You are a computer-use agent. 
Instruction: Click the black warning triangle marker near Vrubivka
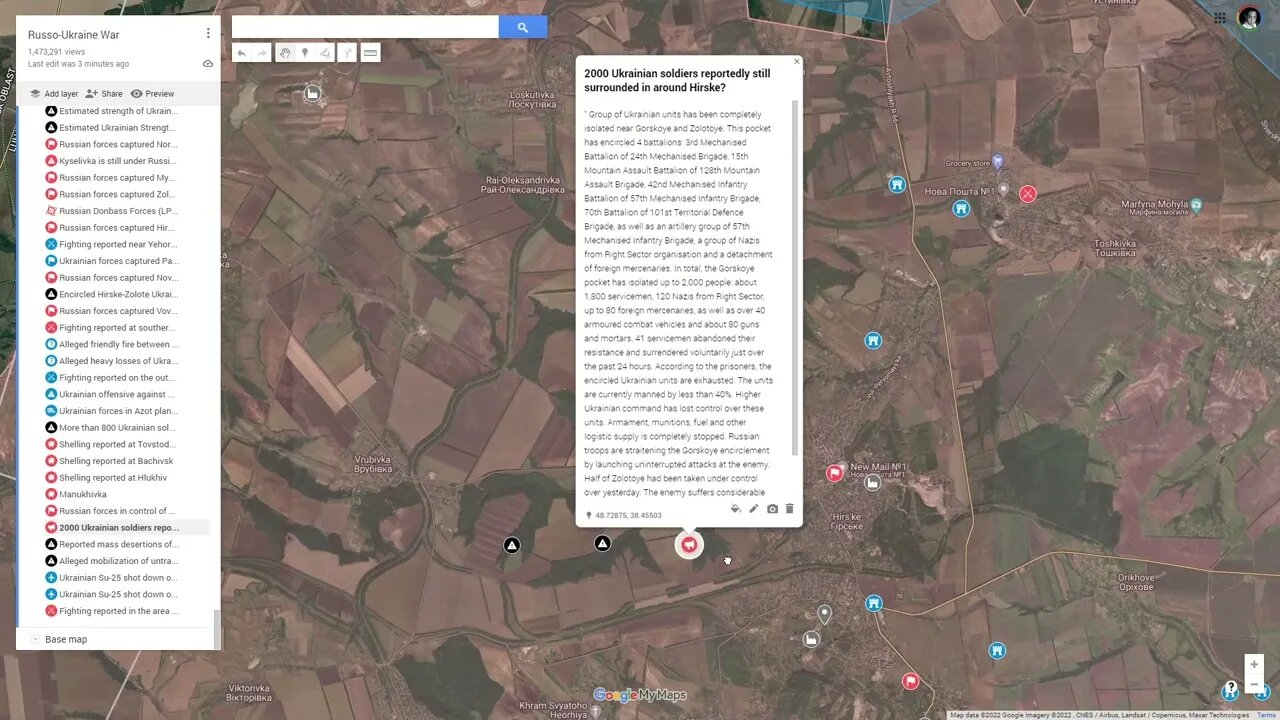[x=511, y=545]
